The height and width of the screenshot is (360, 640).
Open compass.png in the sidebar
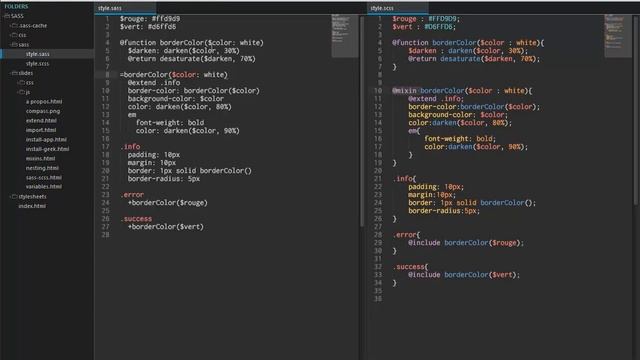click(43, 111)
